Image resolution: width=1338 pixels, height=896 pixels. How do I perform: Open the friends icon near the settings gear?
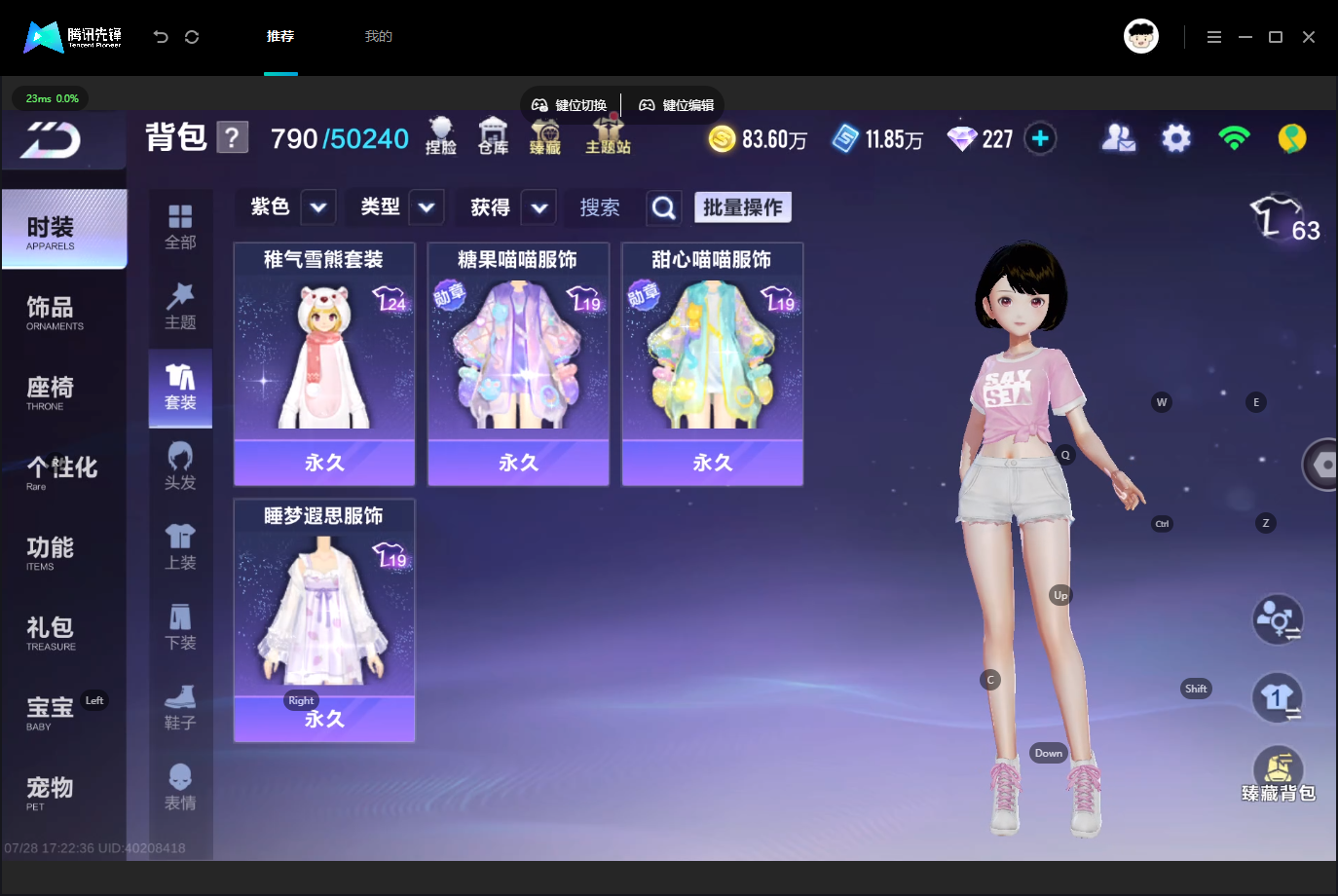(x=1119, y=138)
